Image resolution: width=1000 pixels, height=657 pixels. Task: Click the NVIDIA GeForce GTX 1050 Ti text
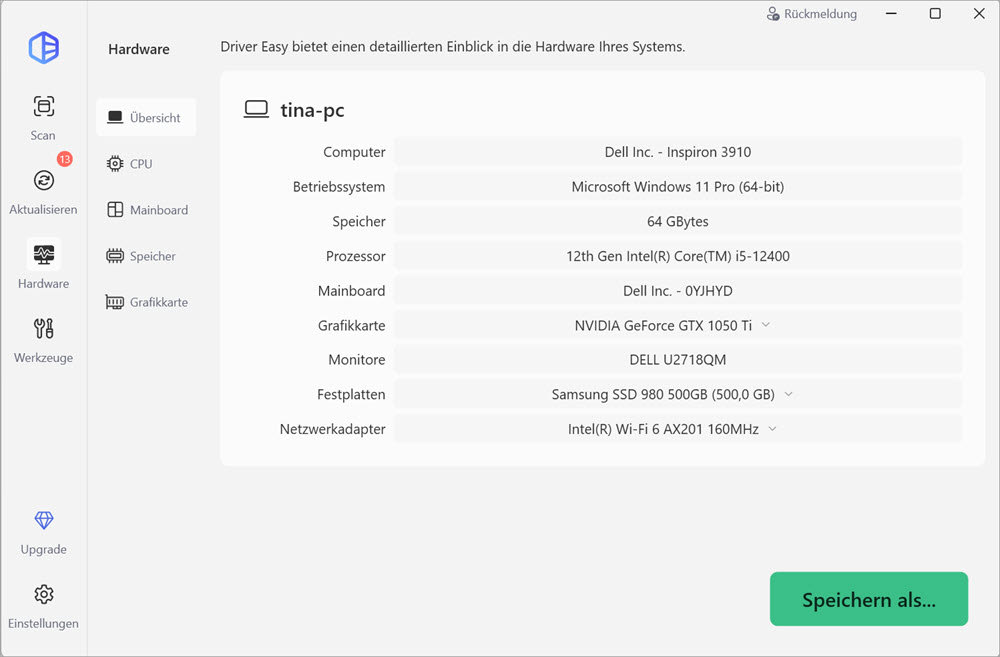point(663,325)
